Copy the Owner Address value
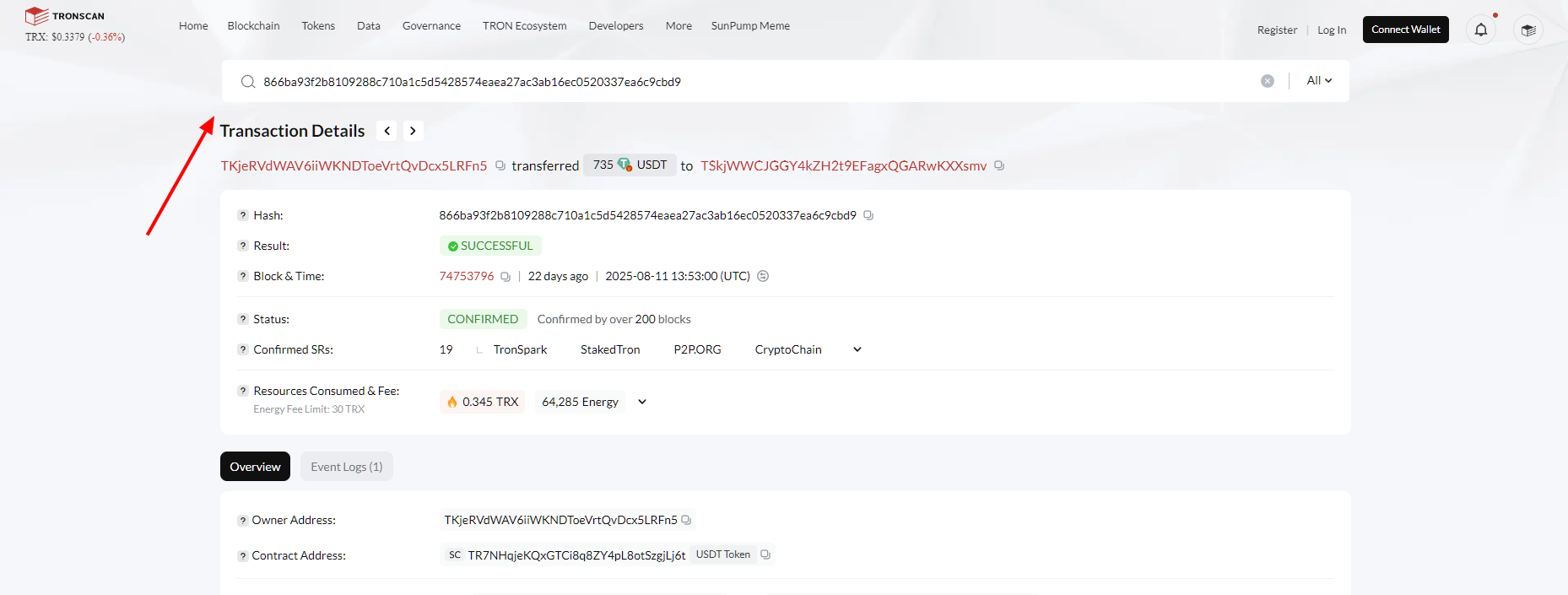 tap(686, 520)
